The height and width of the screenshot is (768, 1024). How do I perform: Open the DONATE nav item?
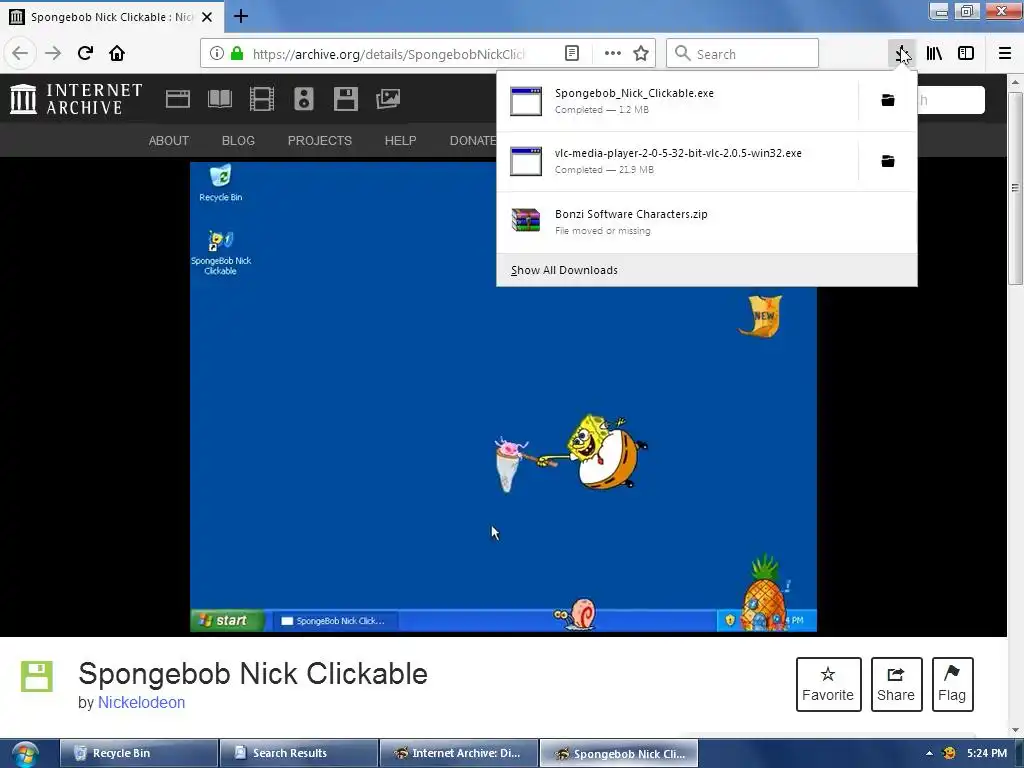coord(473,140)
